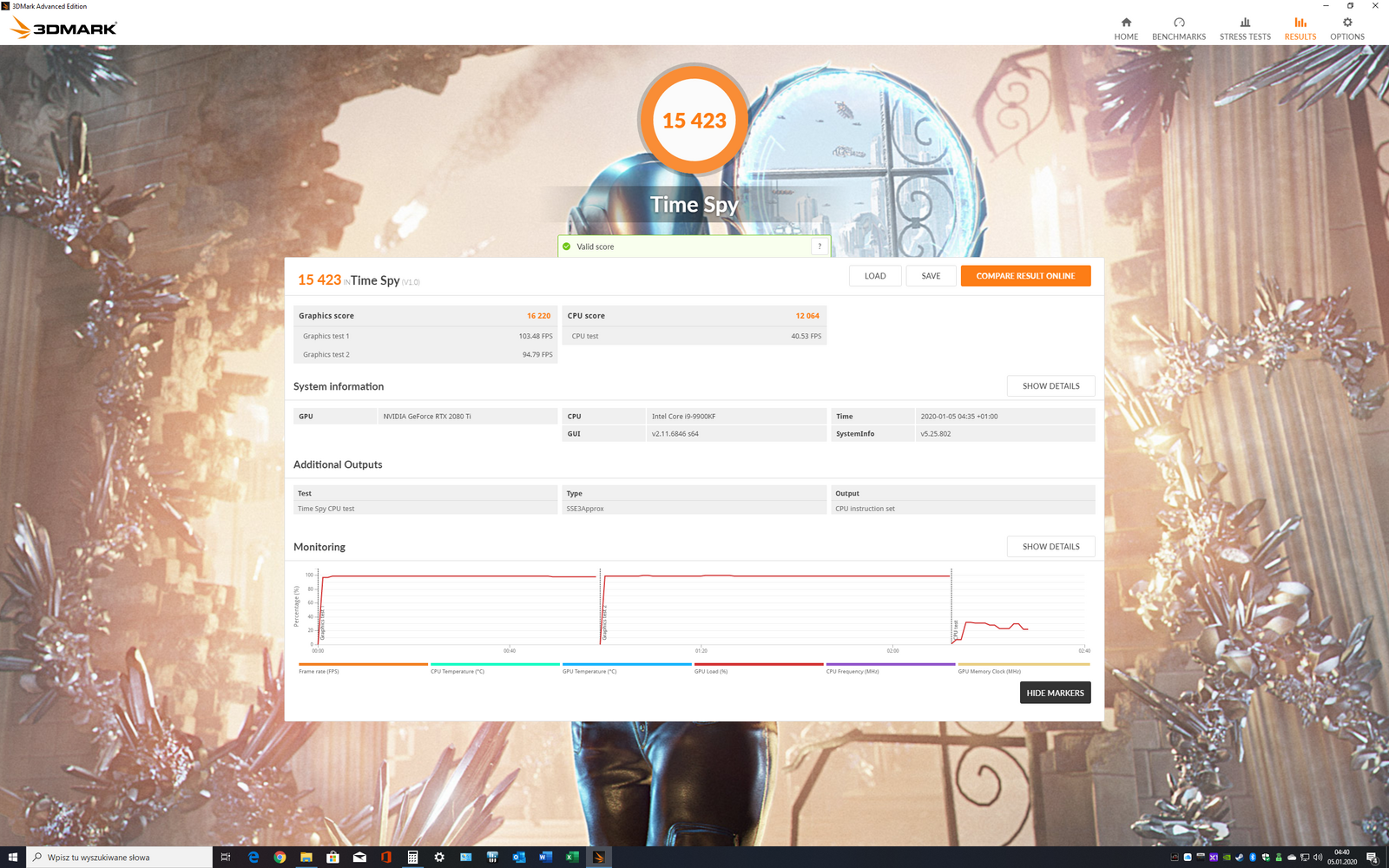
Task: Open the Options gear section
Action: [1347, 29]
